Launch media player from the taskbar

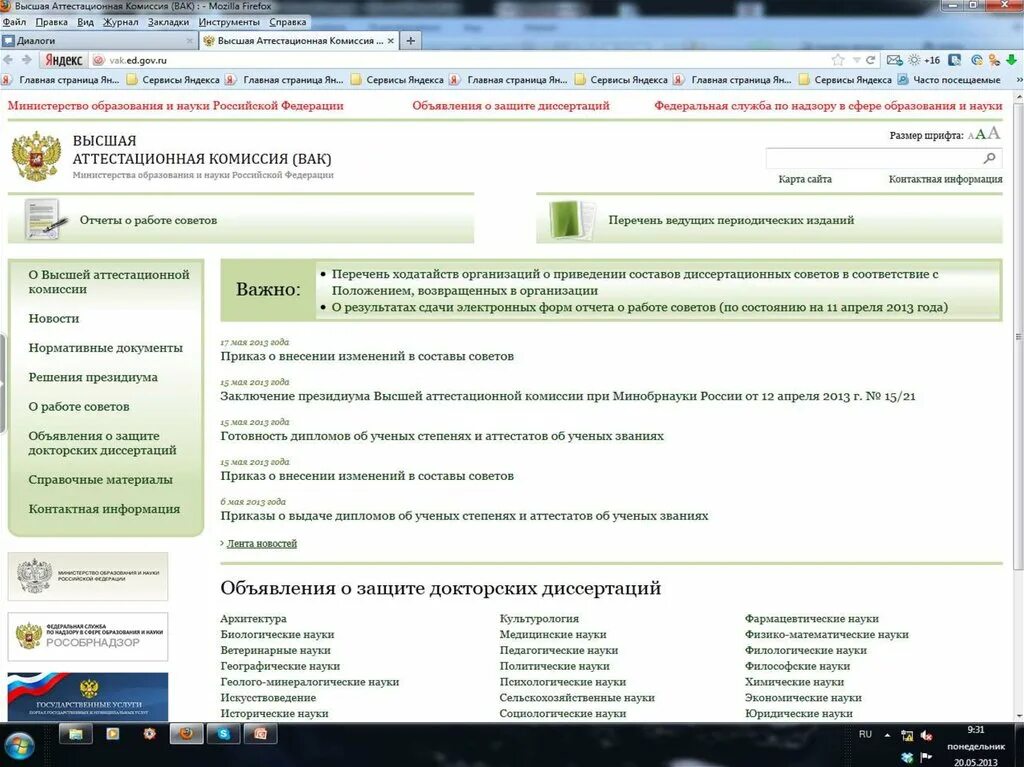pyautogui.click(x=113, y=734)
